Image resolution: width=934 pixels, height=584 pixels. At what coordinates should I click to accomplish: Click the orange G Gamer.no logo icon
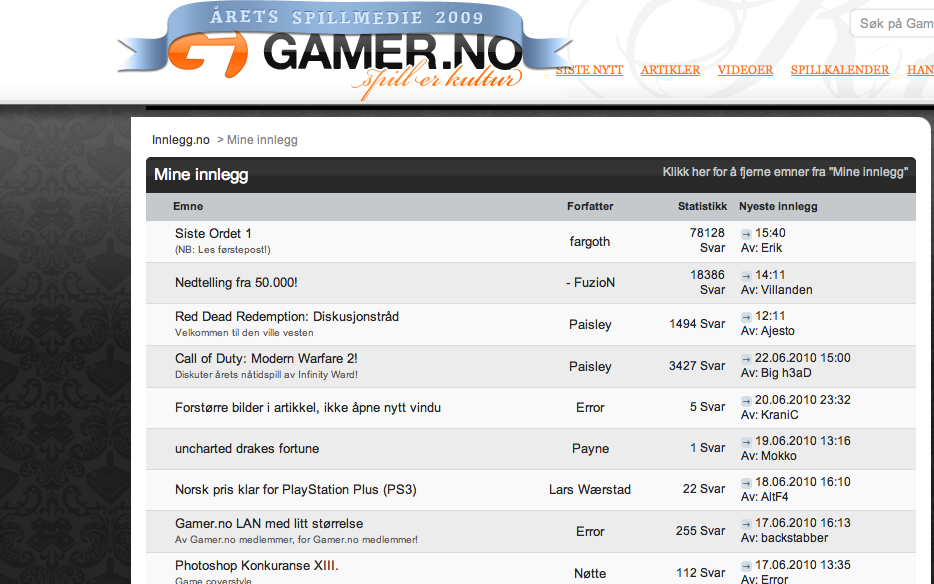click(x=207, y=54)
